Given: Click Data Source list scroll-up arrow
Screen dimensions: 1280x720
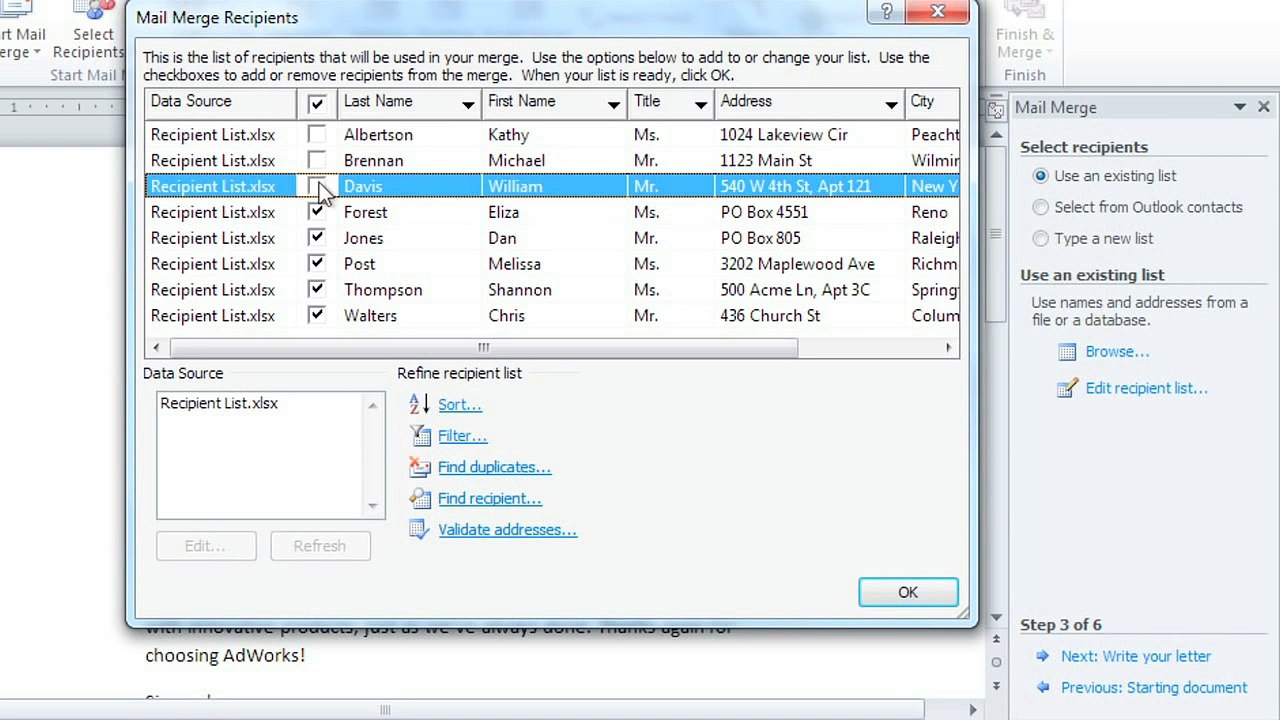Looking at the screenshot, I should 373,404.
